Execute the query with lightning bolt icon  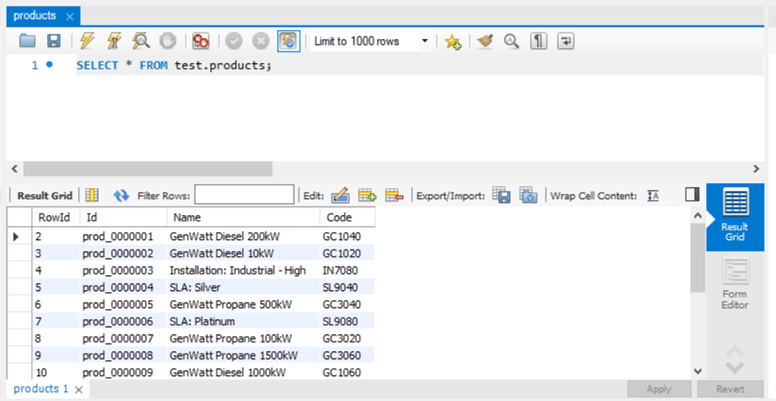point(87,41)
